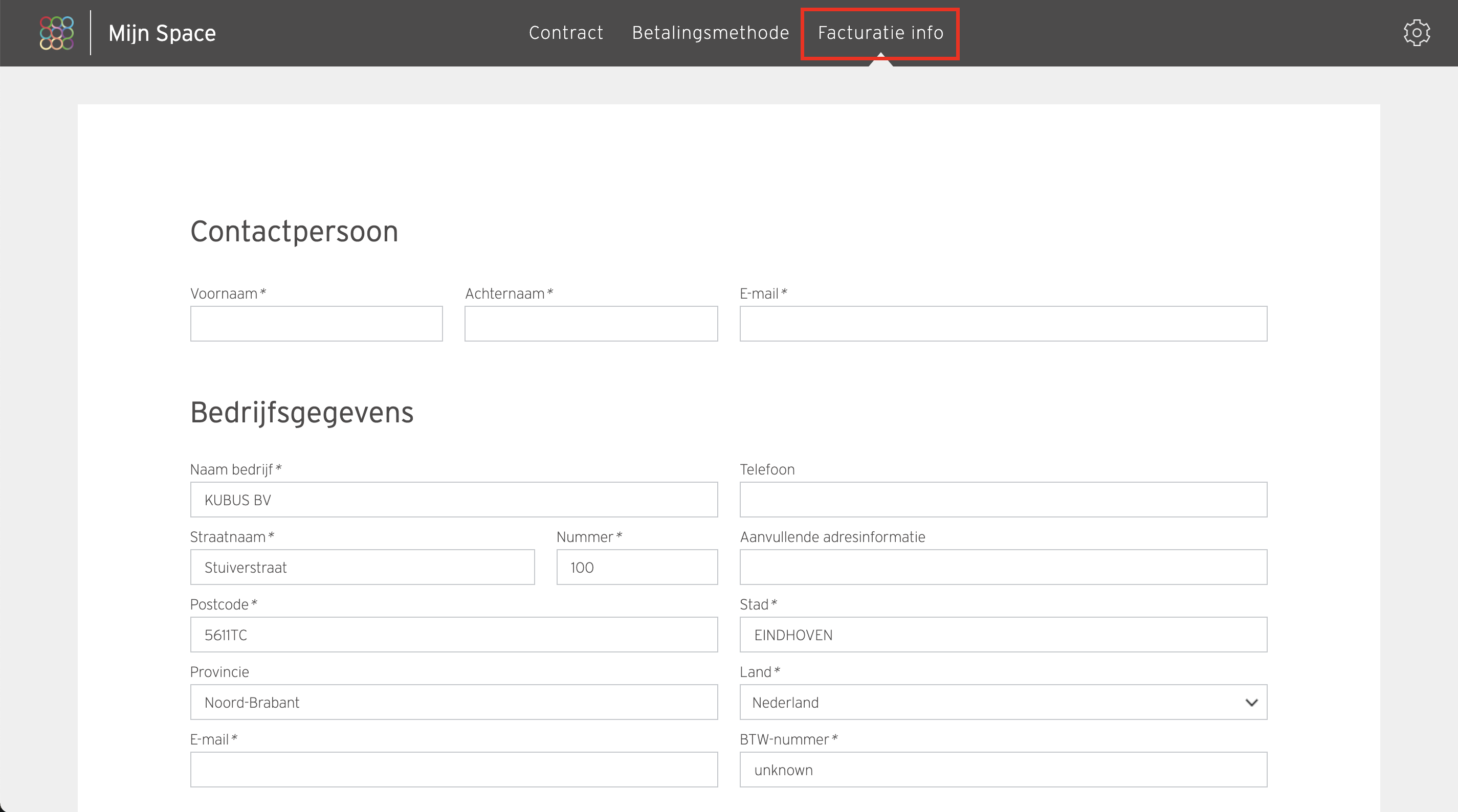Focus the Aanvullende adresinformatie field
The height and width of the screenshot is (812, 1458).
tap(1004, 567)
